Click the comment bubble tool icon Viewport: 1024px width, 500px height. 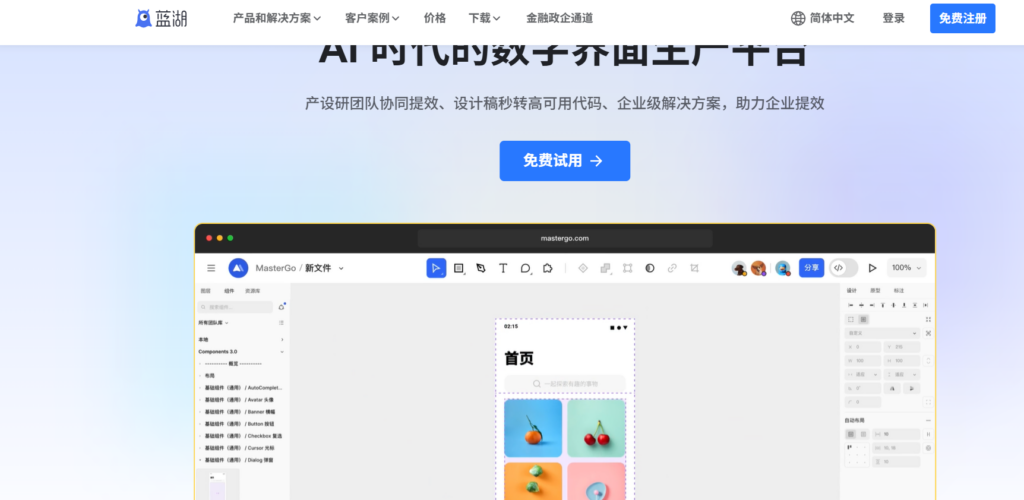click(x=525, y=268)
